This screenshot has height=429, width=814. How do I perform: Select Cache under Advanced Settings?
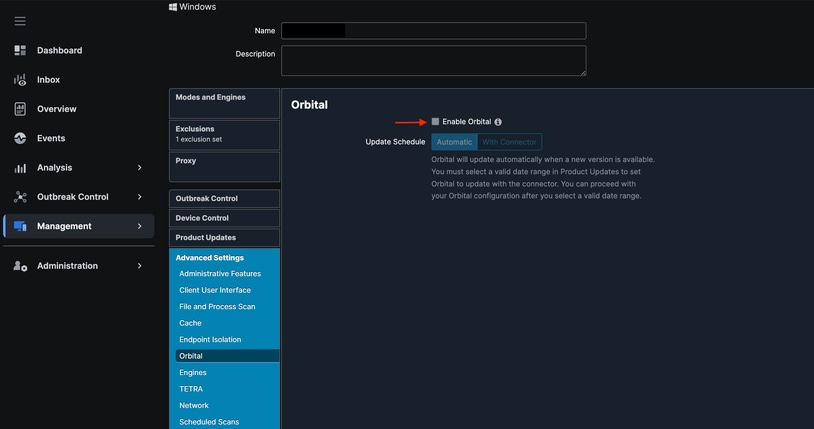pyautogui.click(x=191, y=323)
